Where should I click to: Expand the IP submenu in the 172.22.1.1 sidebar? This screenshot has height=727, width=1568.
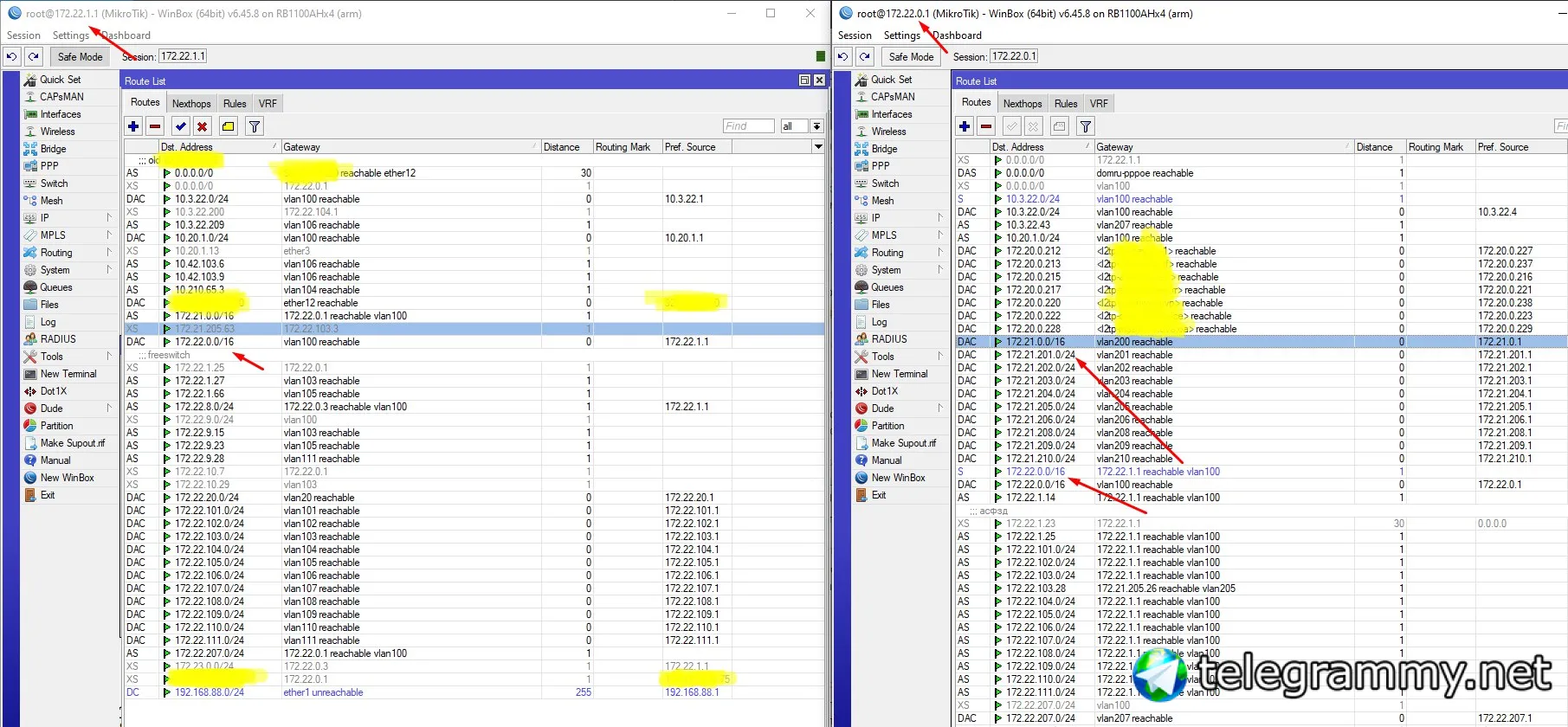pyautogui.click(x=109, y=218)
